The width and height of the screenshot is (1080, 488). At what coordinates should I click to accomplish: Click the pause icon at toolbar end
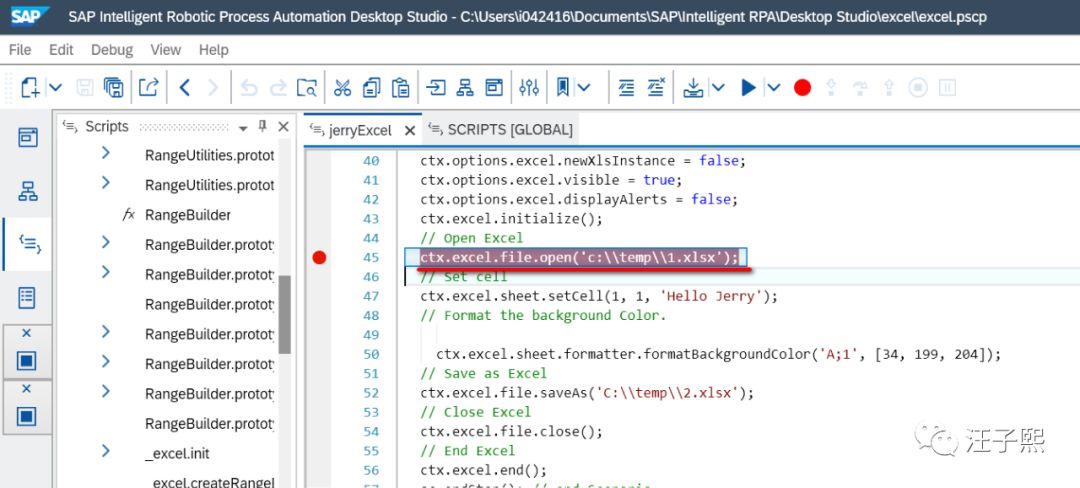click(x=948, y=87)
